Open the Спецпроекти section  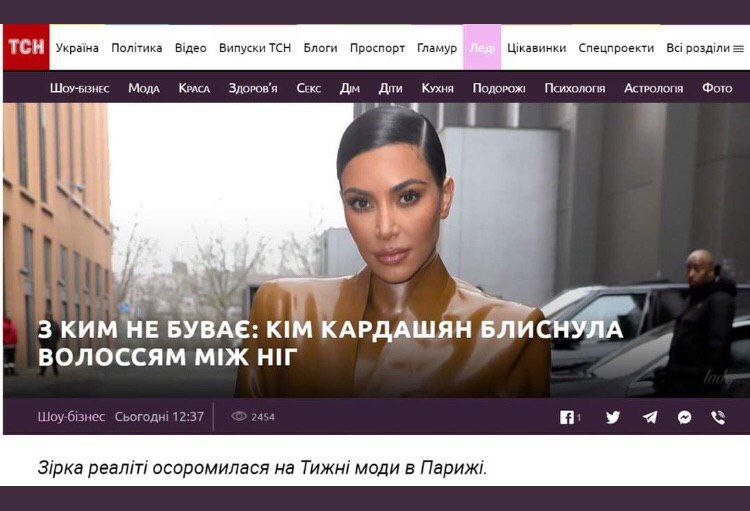point(616,48)
